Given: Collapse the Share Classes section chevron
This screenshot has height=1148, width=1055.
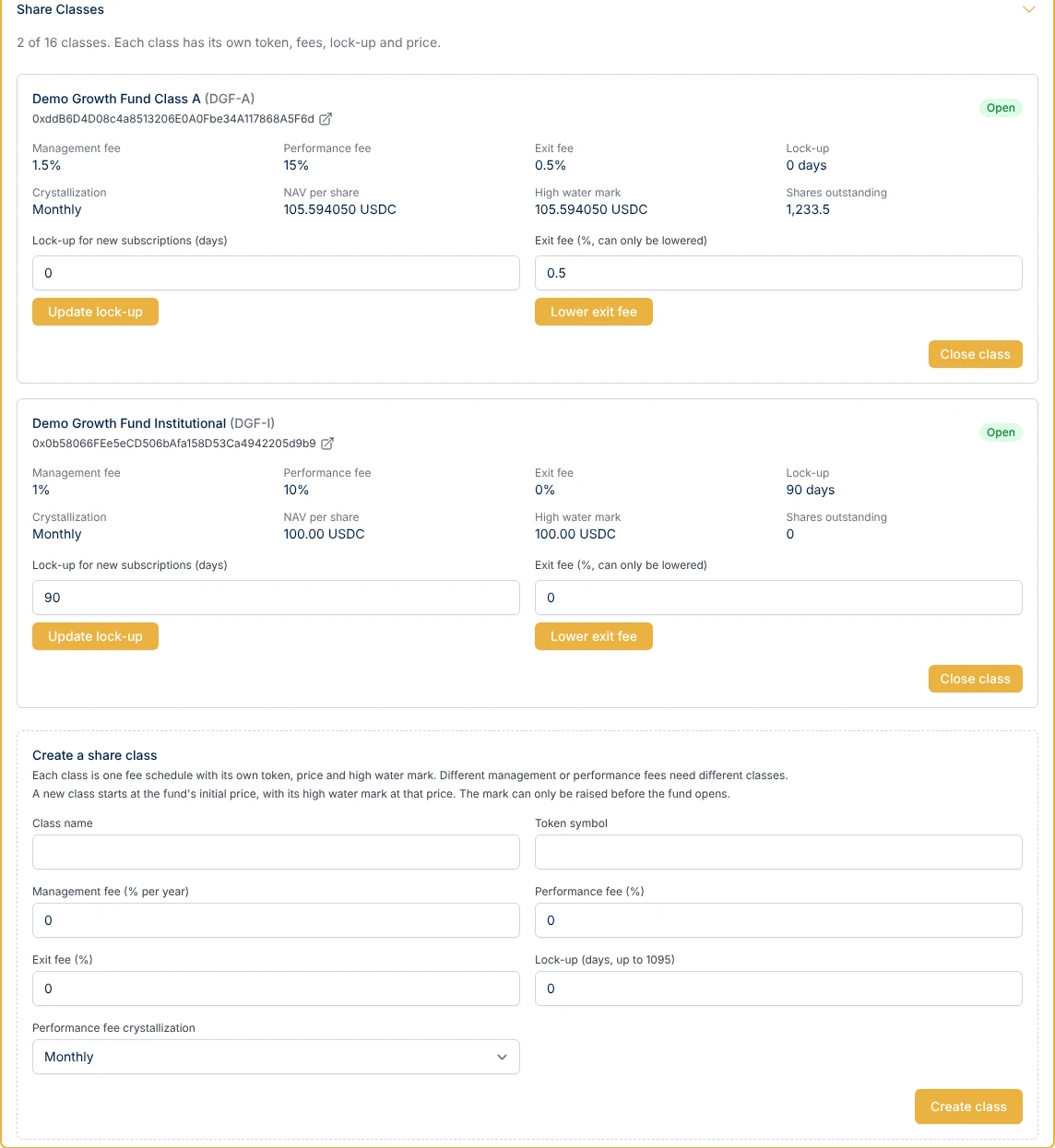Looking at the screenshot, I should click(1029, 9).
